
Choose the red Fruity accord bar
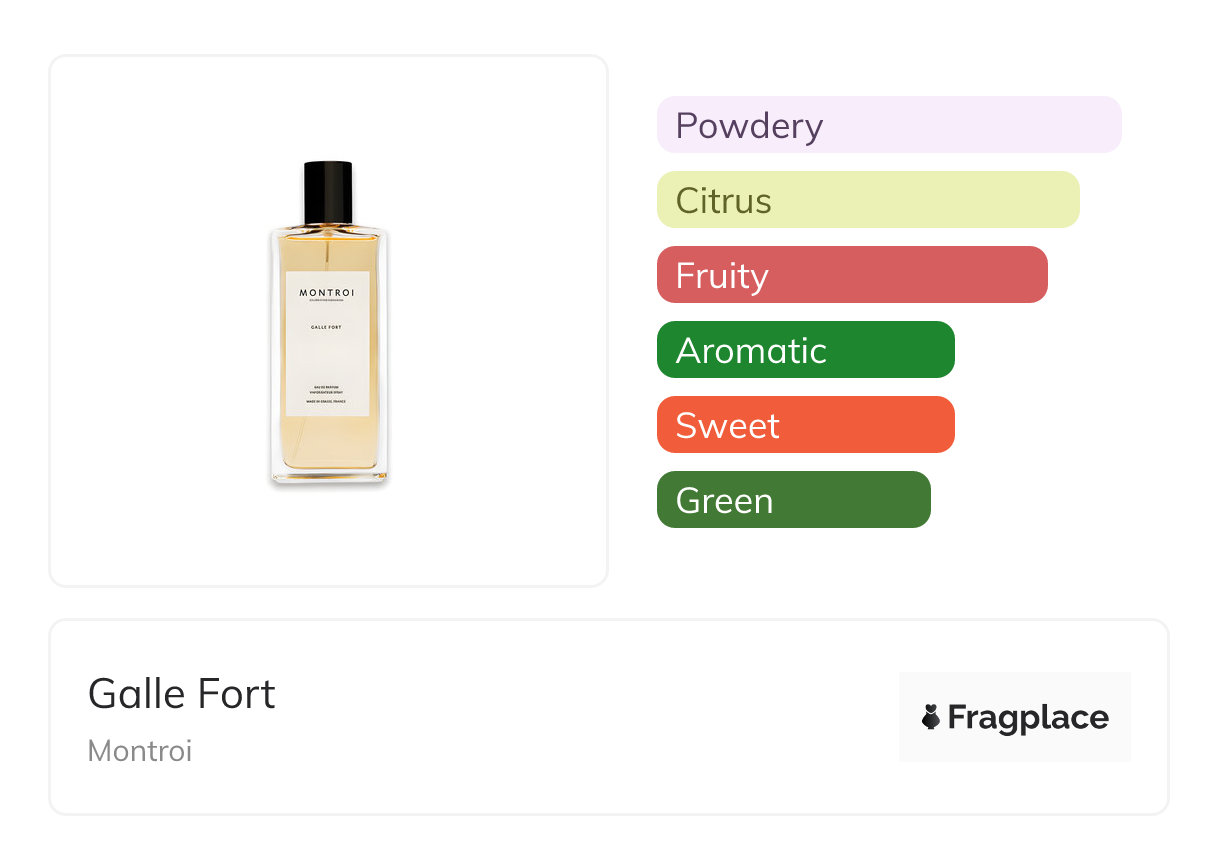(x=852, y=275)
